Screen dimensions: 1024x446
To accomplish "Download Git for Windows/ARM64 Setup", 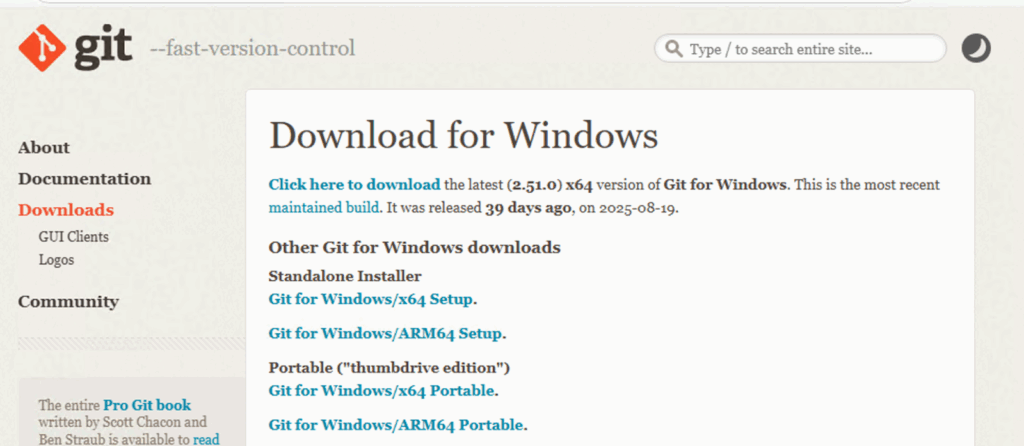I will pyautogui.click(x=385, y=334).
